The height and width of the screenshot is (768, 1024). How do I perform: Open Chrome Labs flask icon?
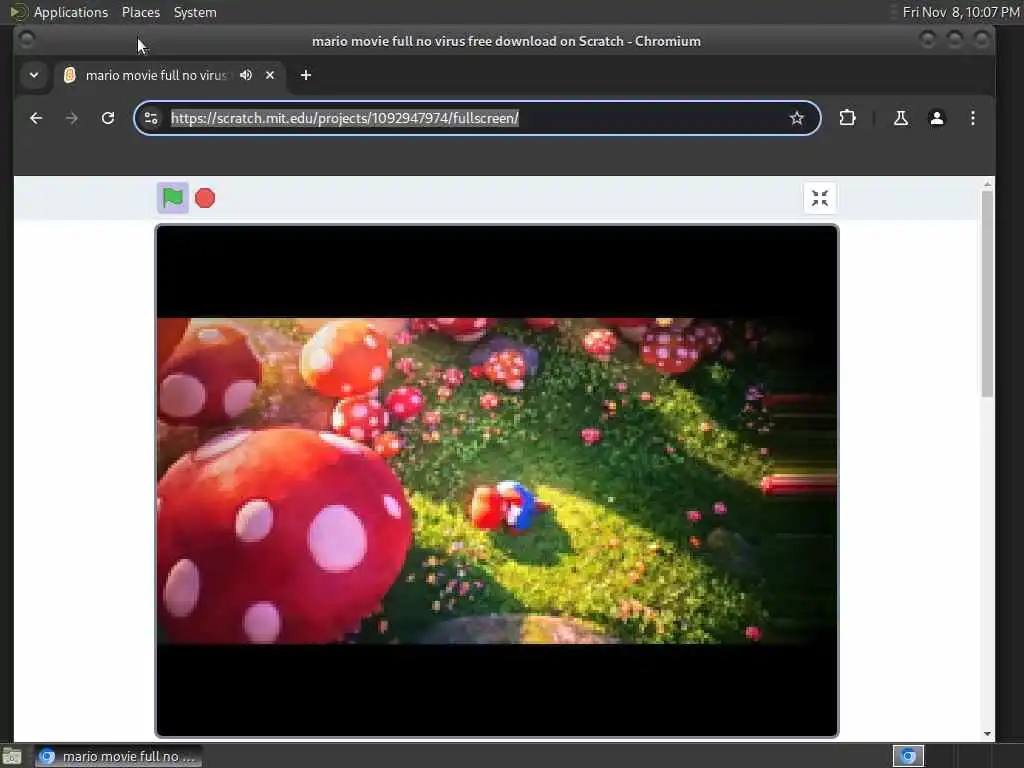(x=901, y=118)
